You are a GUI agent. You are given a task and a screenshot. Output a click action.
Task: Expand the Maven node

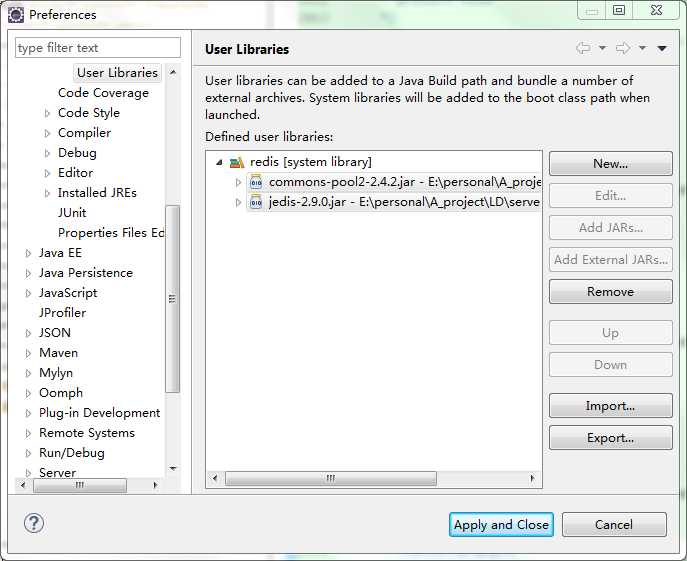(28, 353)
